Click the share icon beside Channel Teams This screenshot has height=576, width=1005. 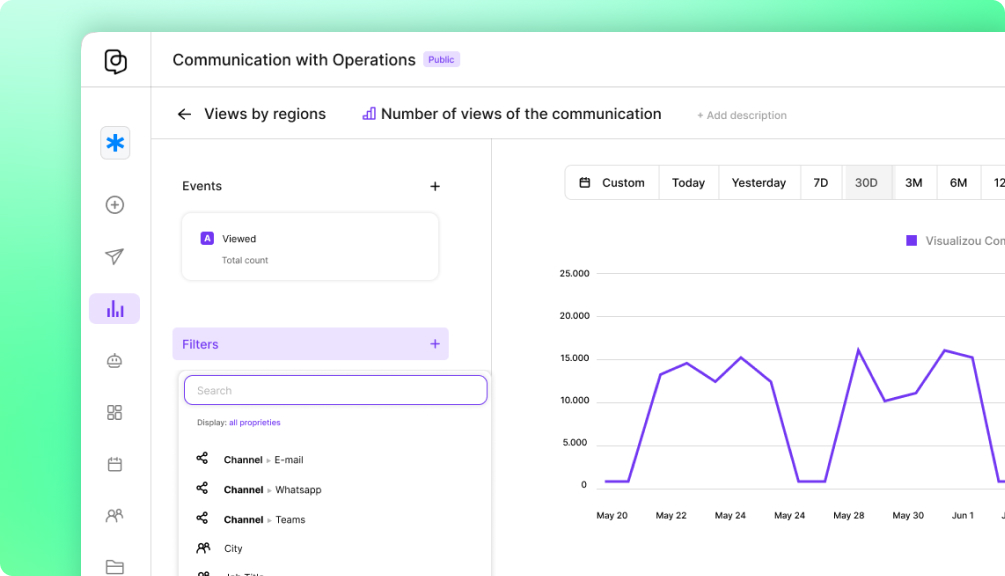click(203, 518)
